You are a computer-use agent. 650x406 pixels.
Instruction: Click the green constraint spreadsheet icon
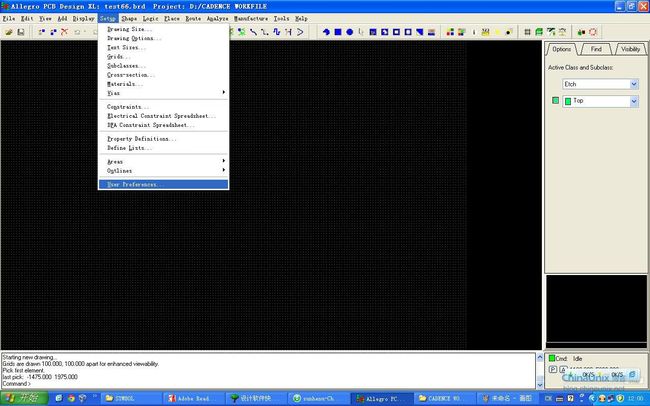pyautogui.click(x=539, y=32)
